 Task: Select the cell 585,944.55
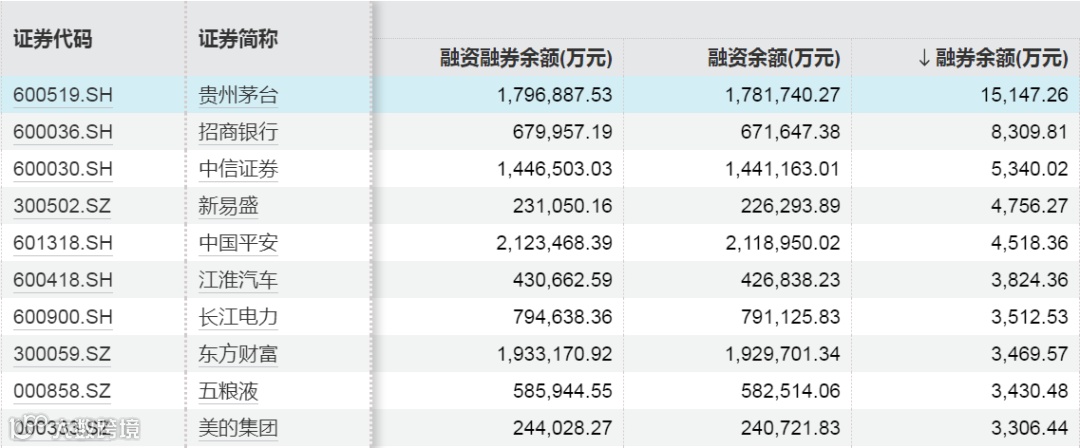click(563, 391)
